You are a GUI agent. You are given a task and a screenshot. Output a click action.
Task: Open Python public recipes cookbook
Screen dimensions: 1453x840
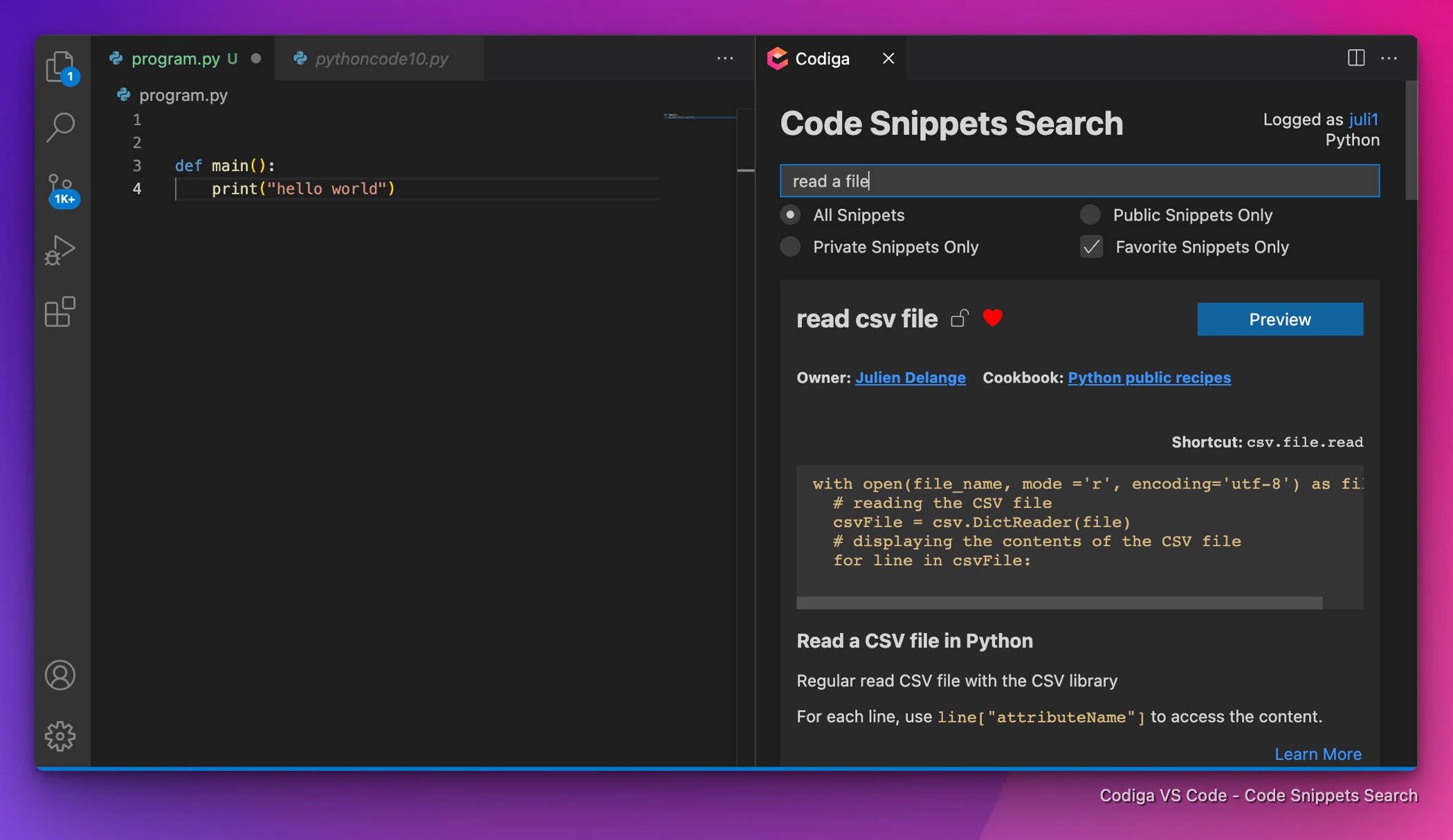[1148, 379]
